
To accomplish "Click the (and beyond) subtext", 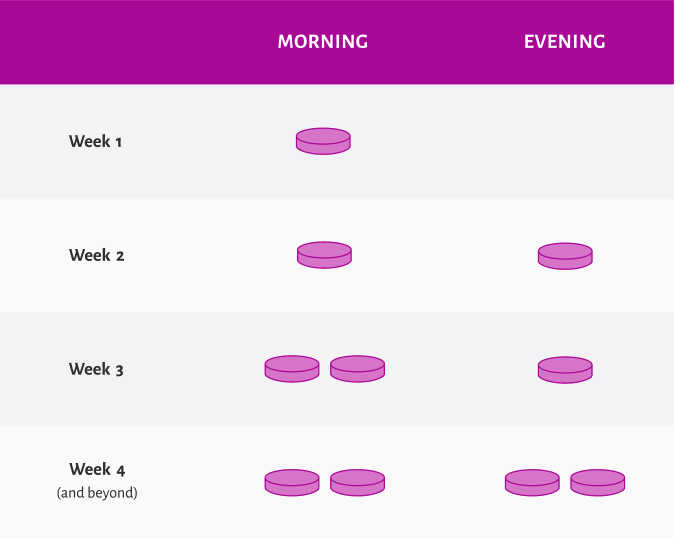I will [97, 493].
